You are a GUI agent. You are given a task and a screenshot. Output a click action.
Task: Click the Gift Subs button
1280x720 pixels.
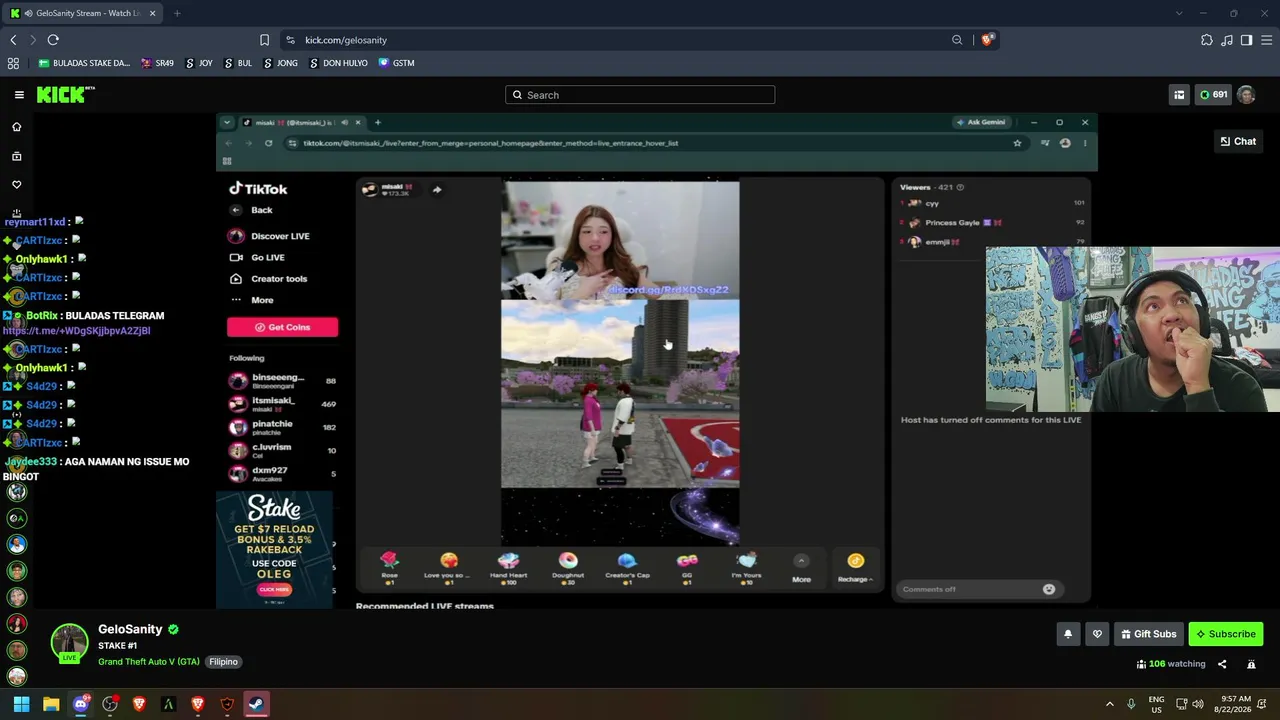(1149, 634)
